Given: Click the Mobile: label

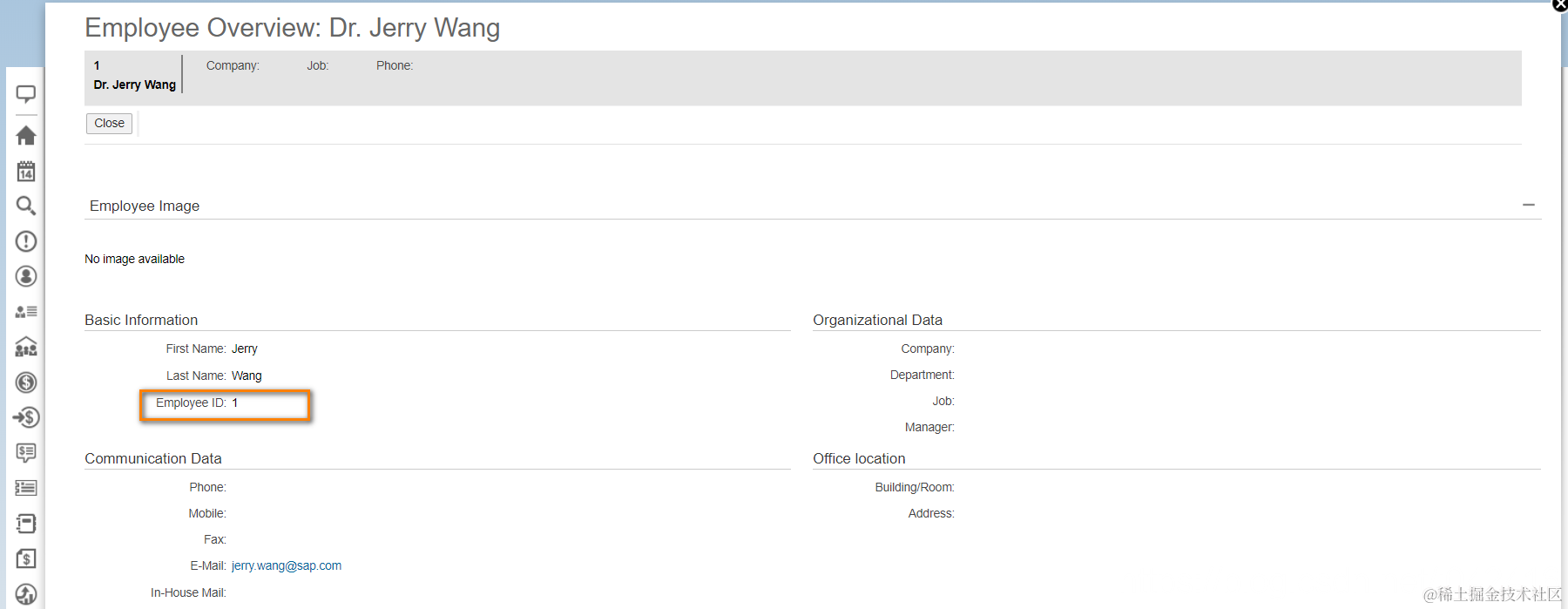Looking at the screenshot, I should point(207,514).
